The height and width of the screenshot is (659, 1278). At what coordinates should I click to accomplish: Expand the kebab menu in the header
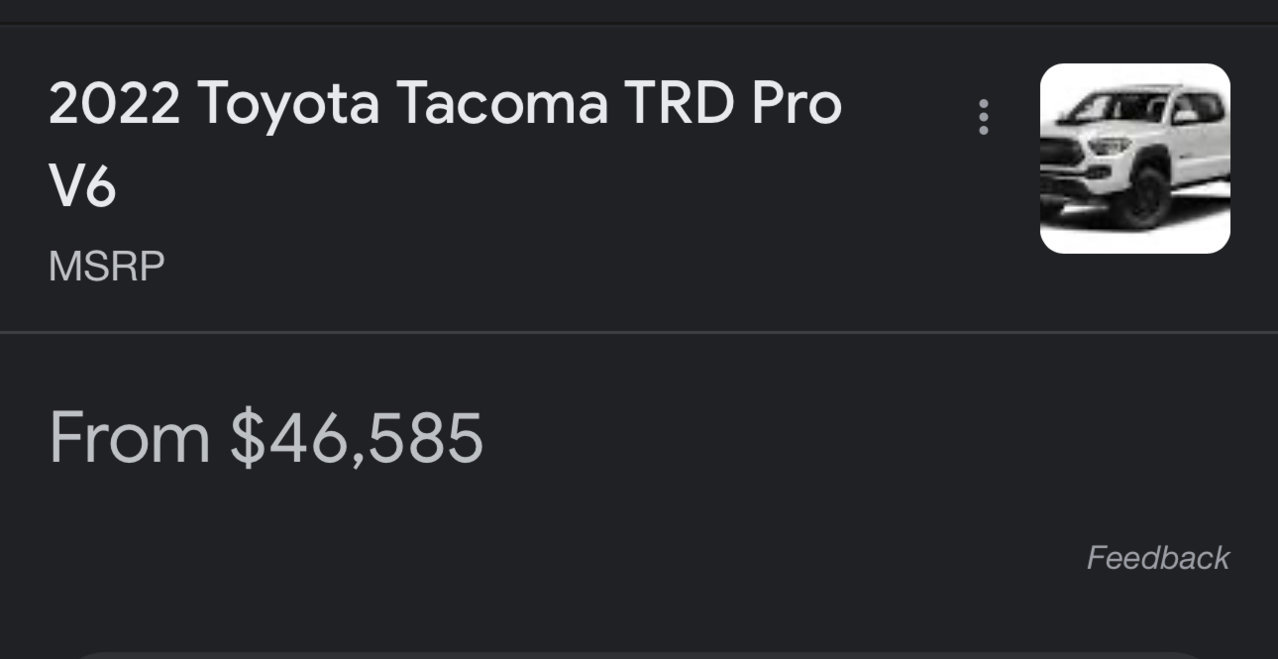(984, 117)
